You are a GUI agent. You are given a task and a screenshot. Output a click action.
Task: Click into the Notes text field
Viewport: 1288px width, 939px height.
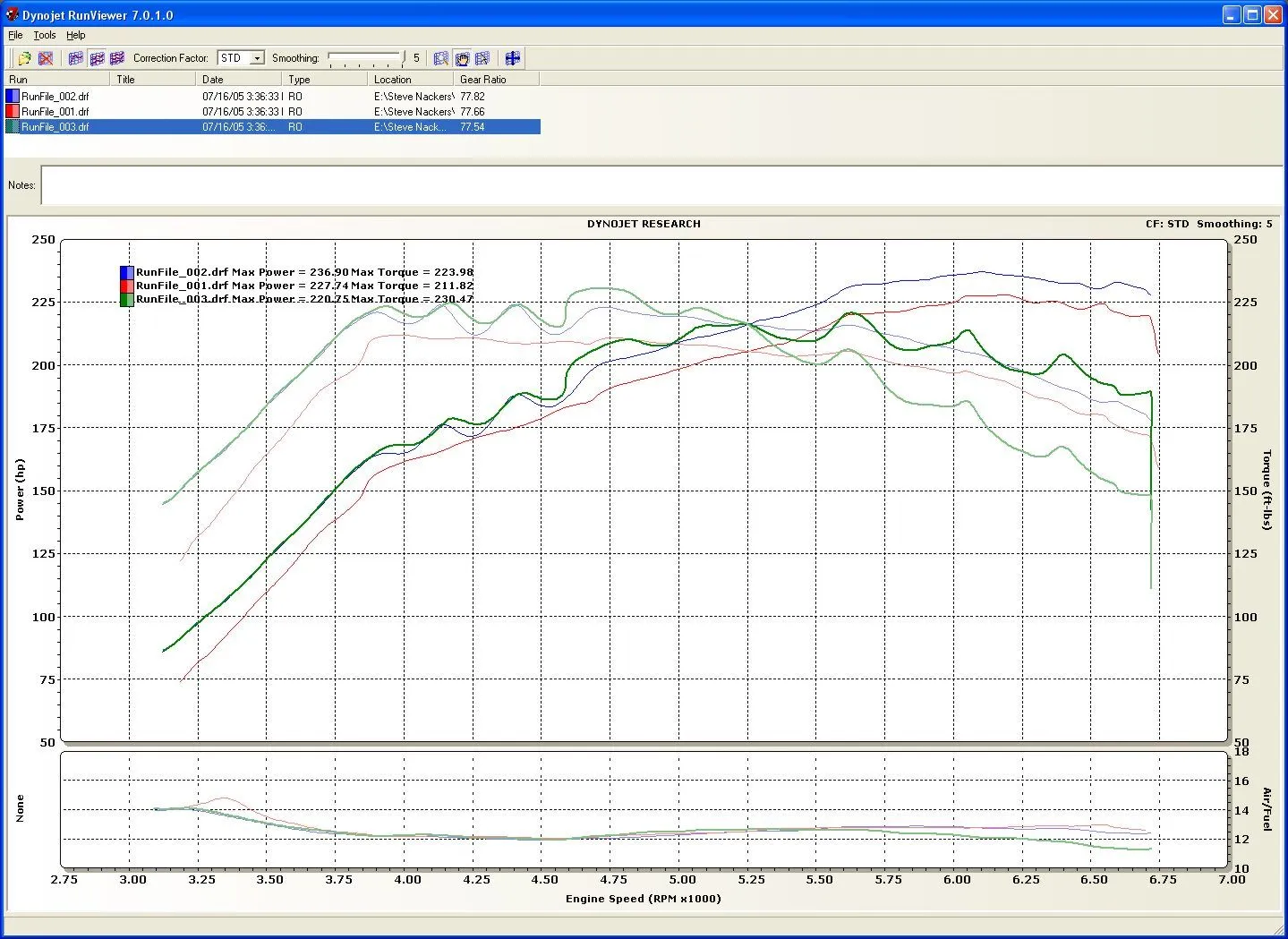pos(661,185)
